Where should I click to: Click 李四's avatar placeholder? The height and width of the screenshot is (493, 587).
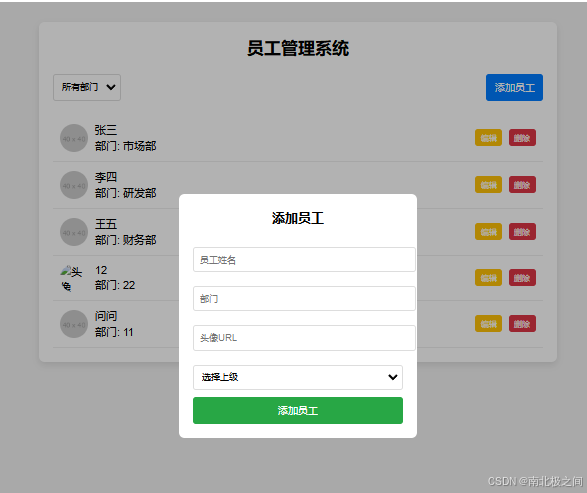click(74, 185)
